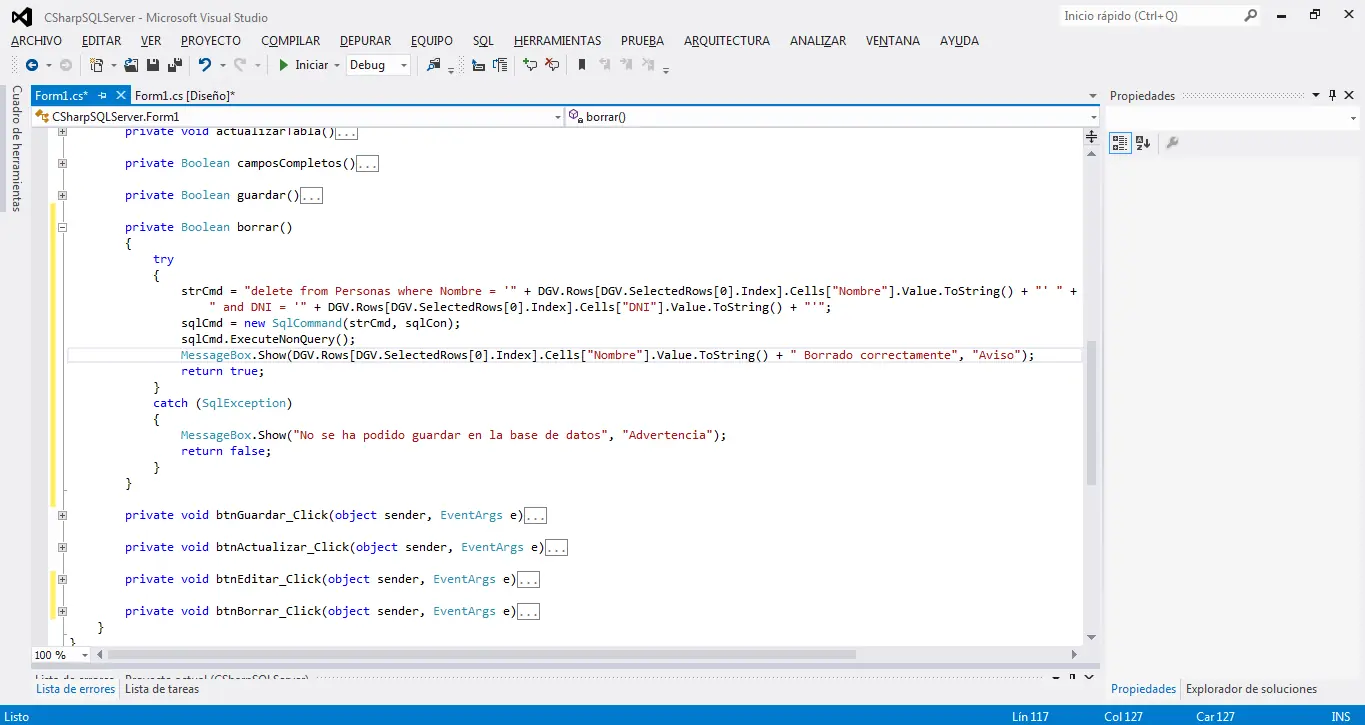Screen dimensions: 1365x725
Task: Open the ARCHIVO menu
Action: click(x=36, y=41)
